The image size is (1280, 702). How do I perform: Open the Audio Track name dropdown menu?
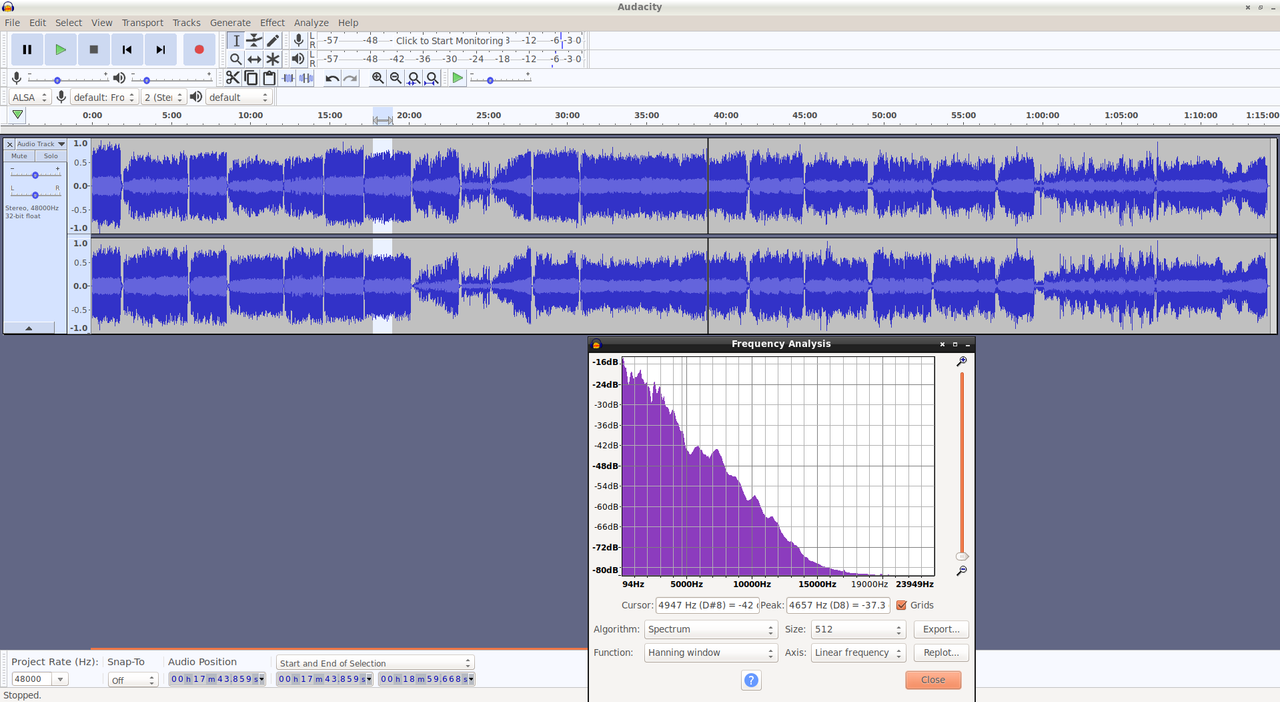coord(41,144)
